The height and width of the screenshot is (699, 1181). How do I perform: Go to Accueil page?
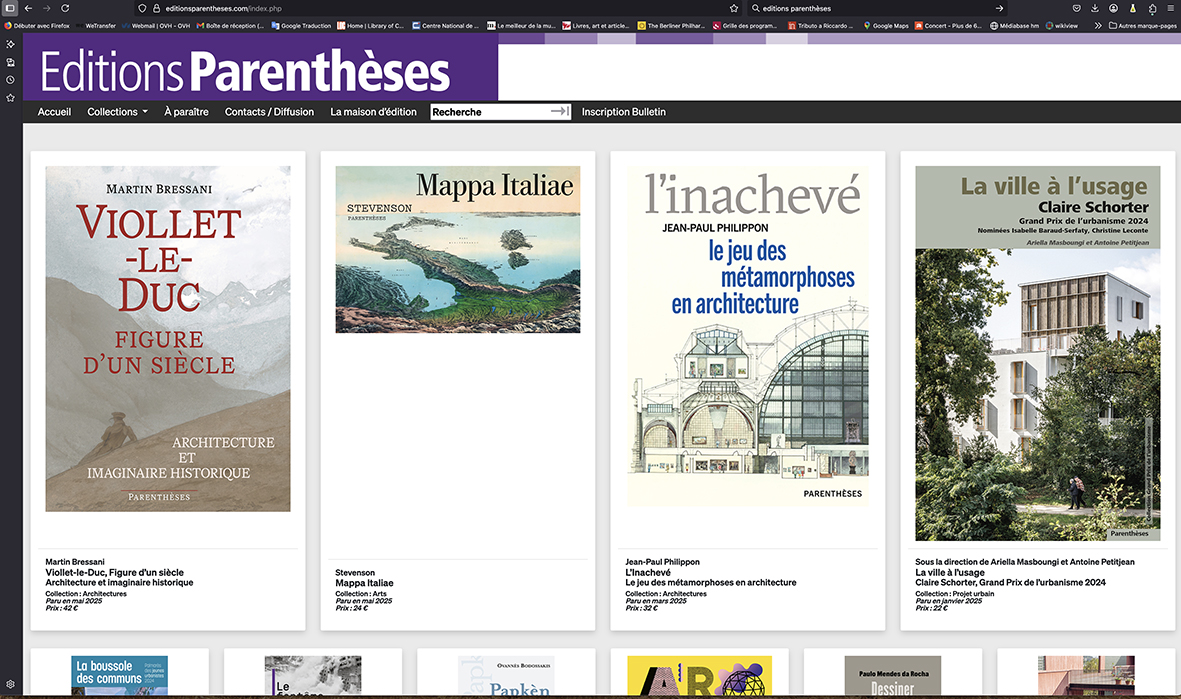point(54,111)
